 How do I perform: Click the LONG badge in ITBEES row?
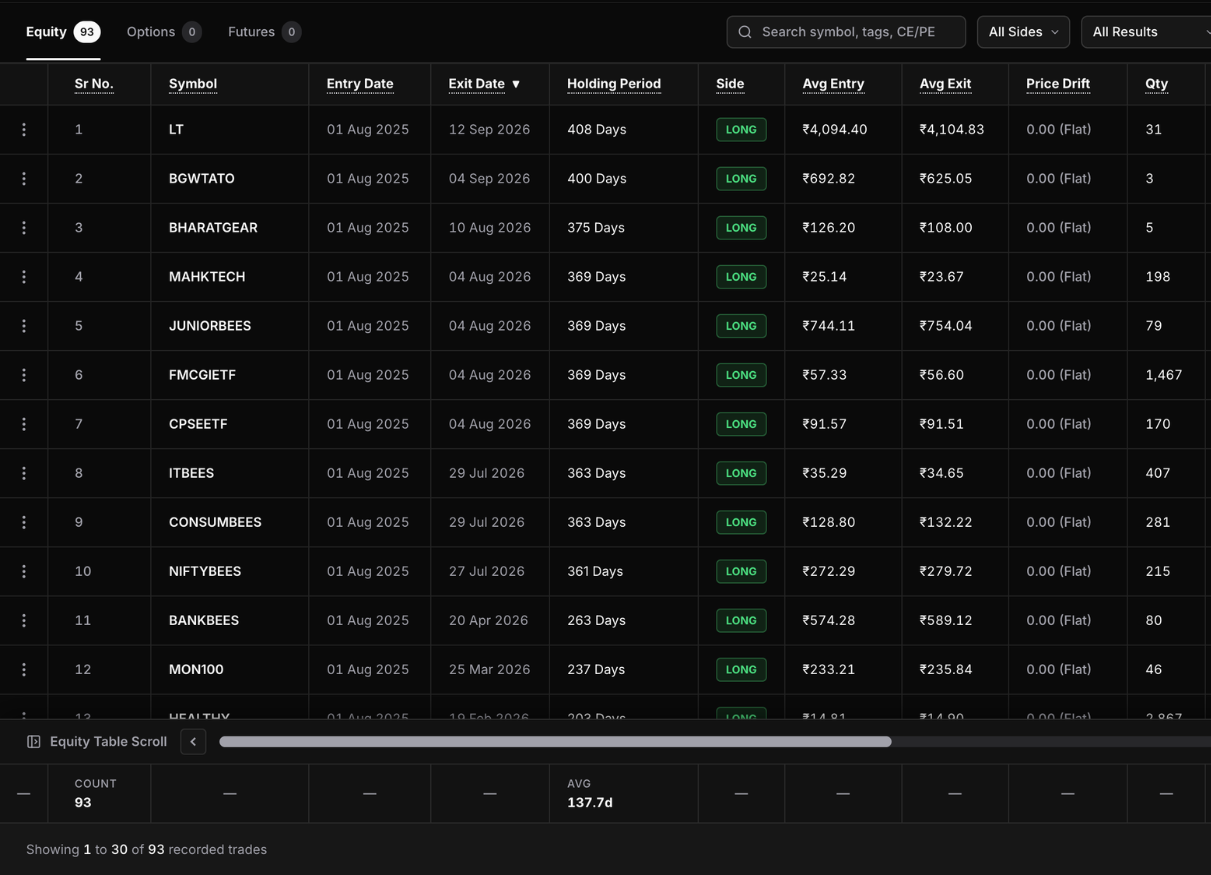click(741, 473)
